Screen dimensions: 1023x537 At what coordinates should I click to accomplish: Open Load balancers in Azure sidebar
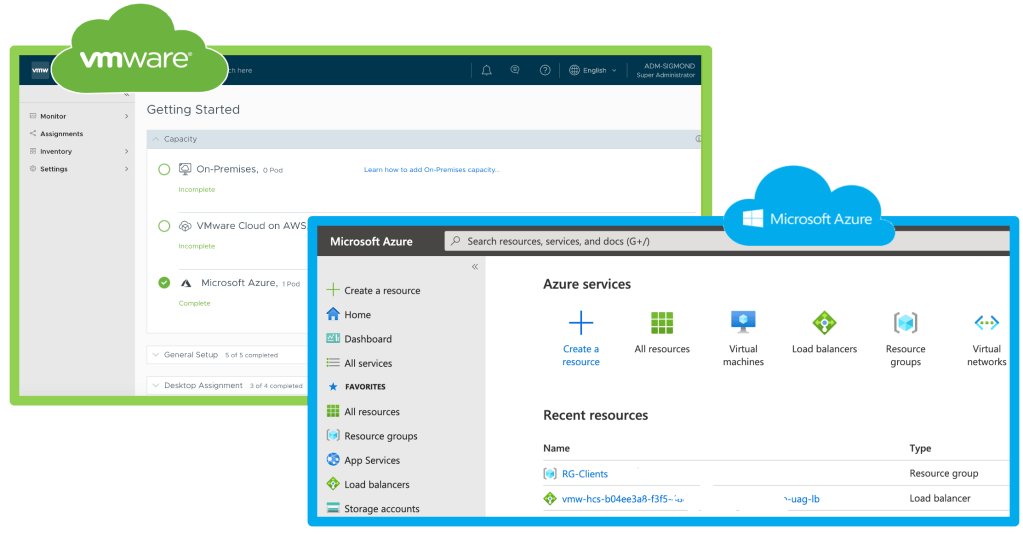click(377, 484)
